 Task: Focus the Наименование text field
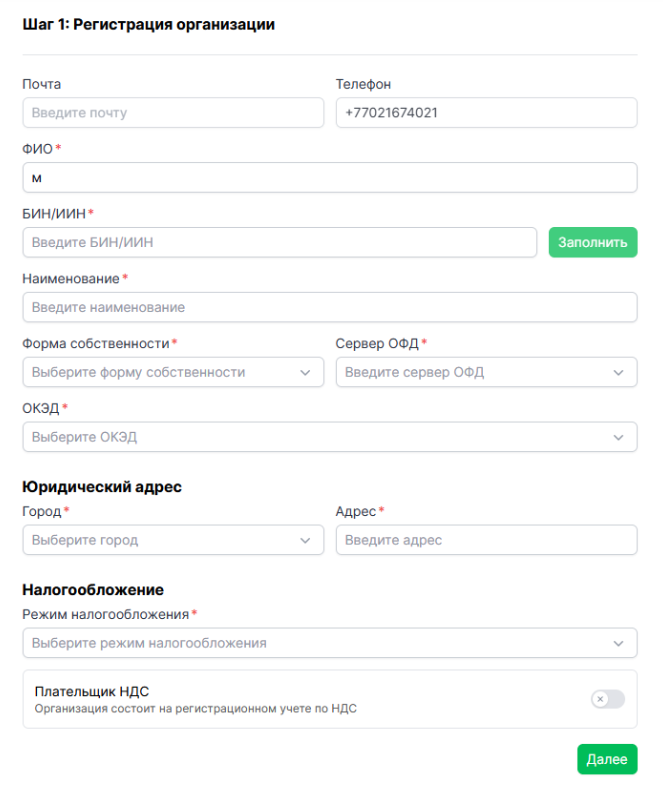point(329,307)
